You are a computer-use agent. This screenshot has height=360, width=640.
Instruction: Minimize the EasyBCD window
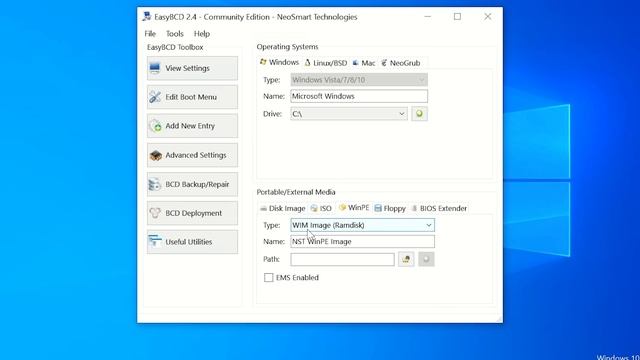point(427,16)
